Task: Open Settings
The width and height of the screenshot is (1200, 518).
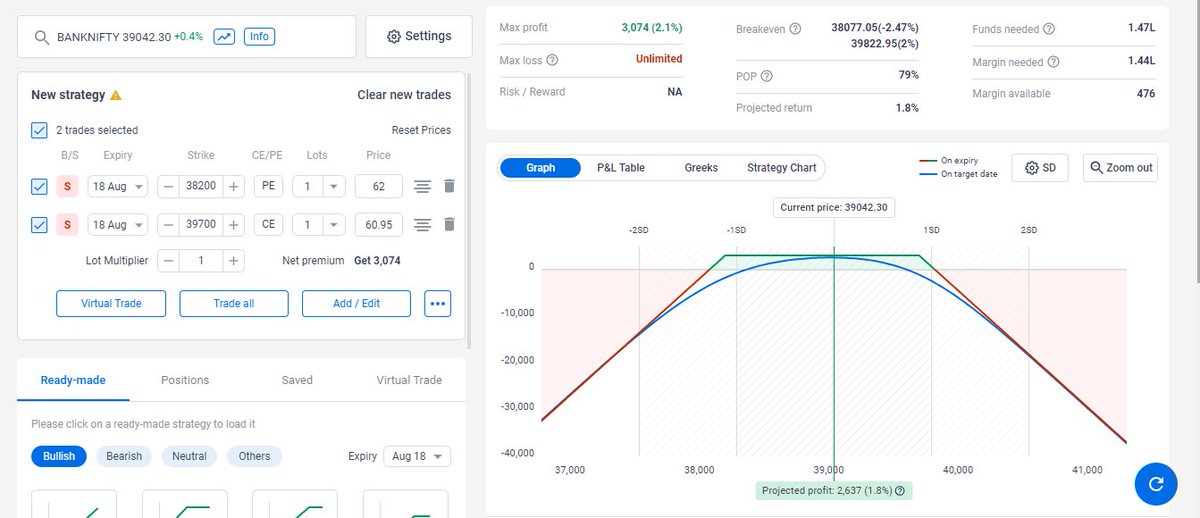Action: pos(419,36)
